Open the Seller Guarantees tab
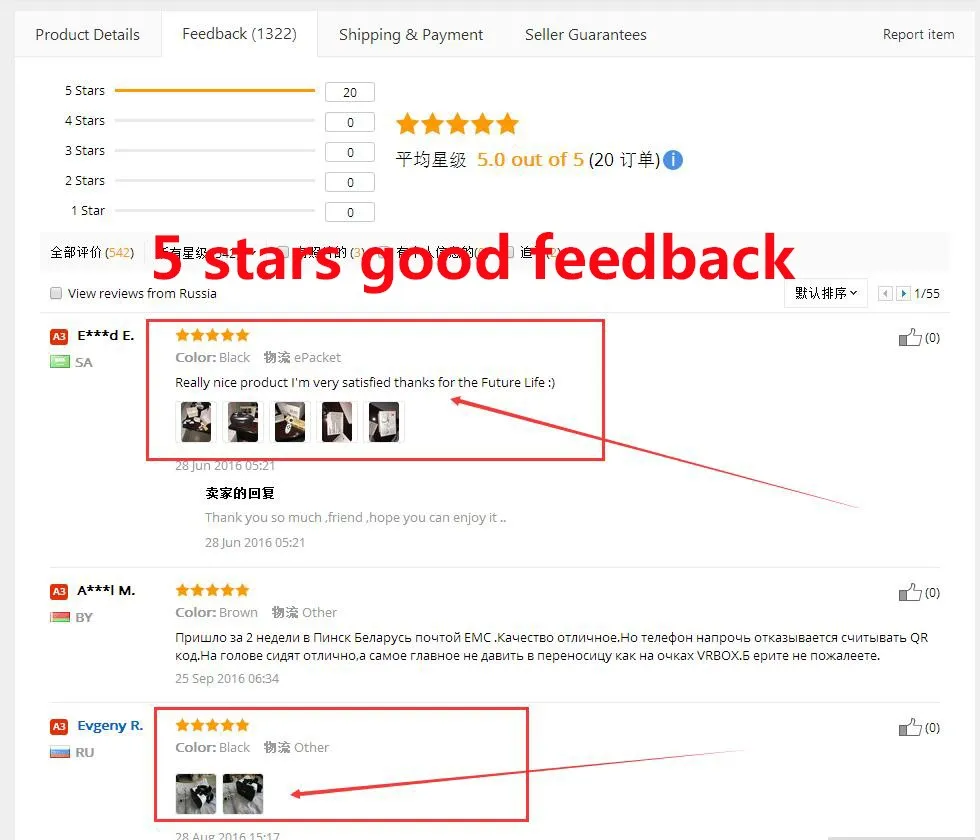The height and width of the screenshot is (840, 980). 586,34
